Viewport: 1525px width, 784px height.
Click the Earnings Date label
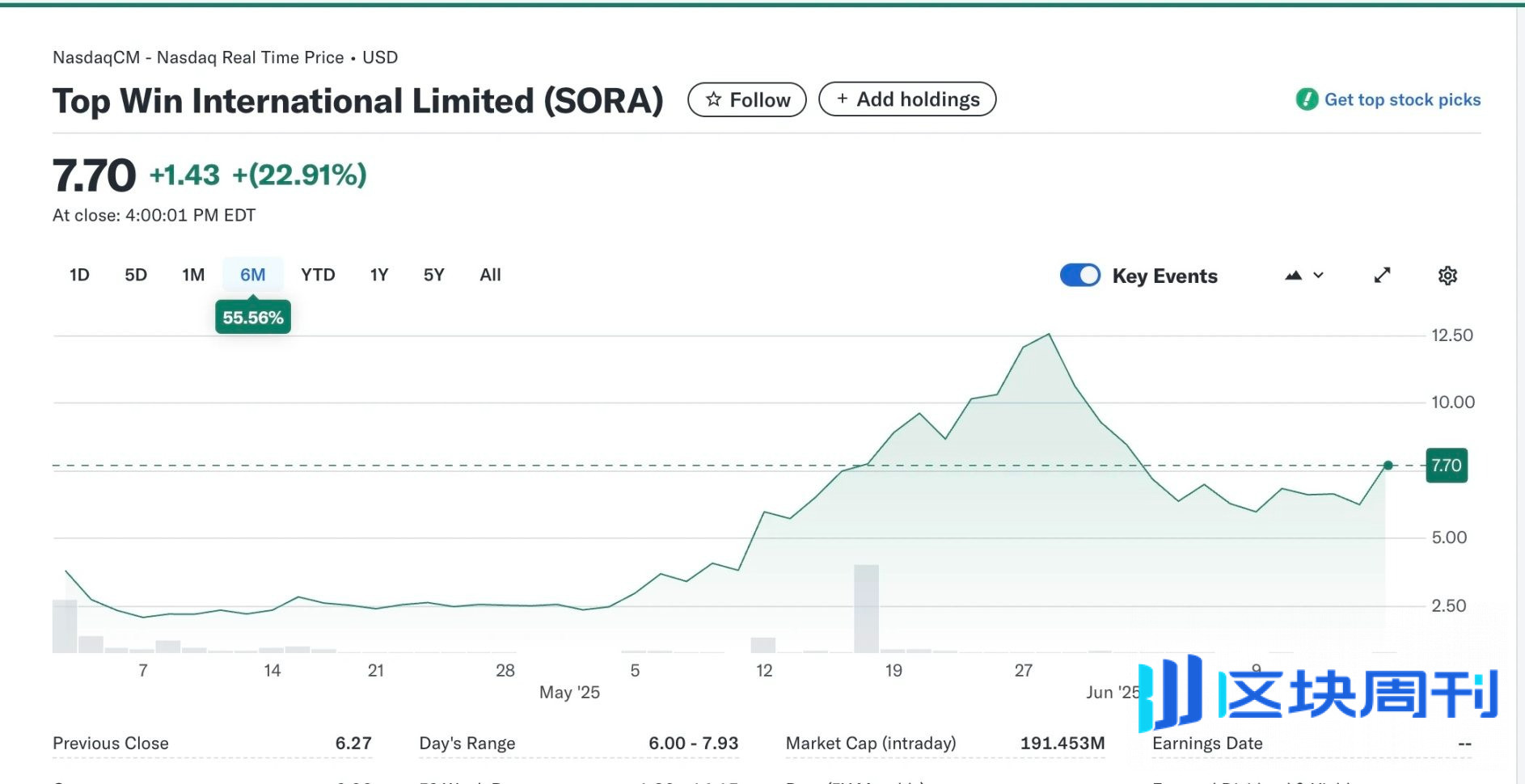point(1207,743)
